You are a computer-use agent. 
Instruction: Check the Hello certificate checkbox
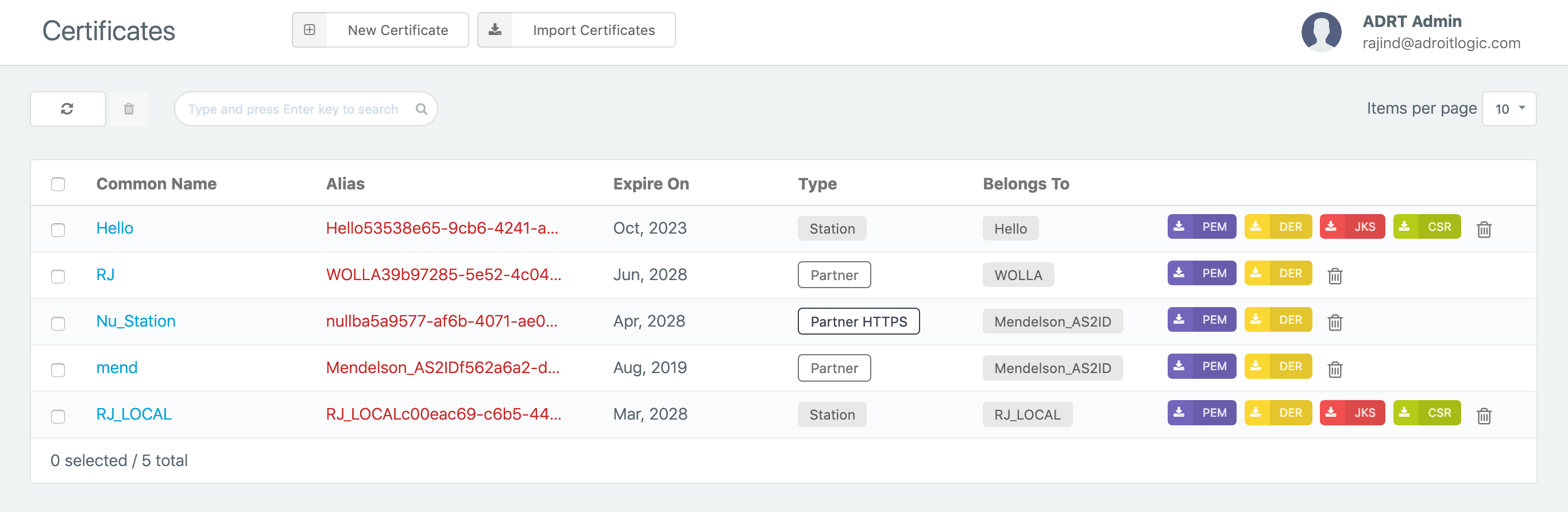click(x=58, y=230)
